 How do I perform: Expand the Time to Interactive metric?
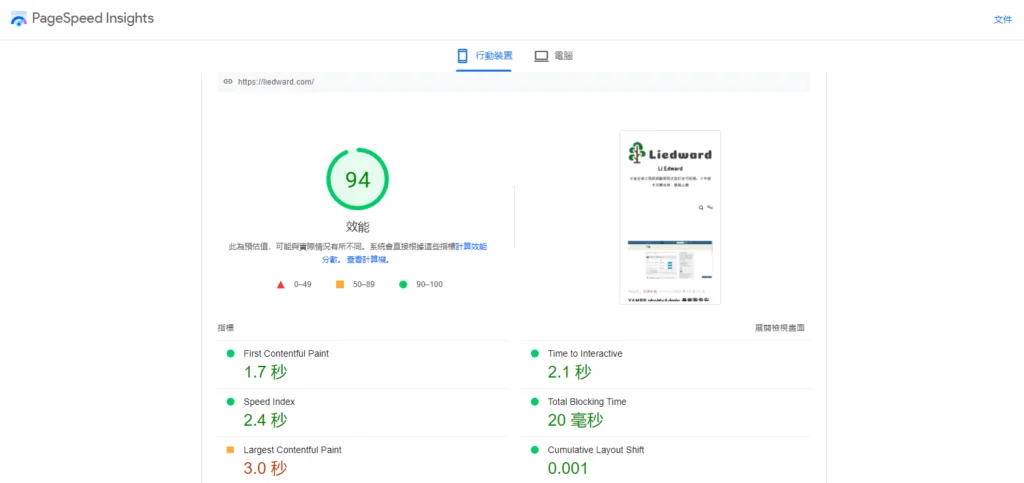666,364
